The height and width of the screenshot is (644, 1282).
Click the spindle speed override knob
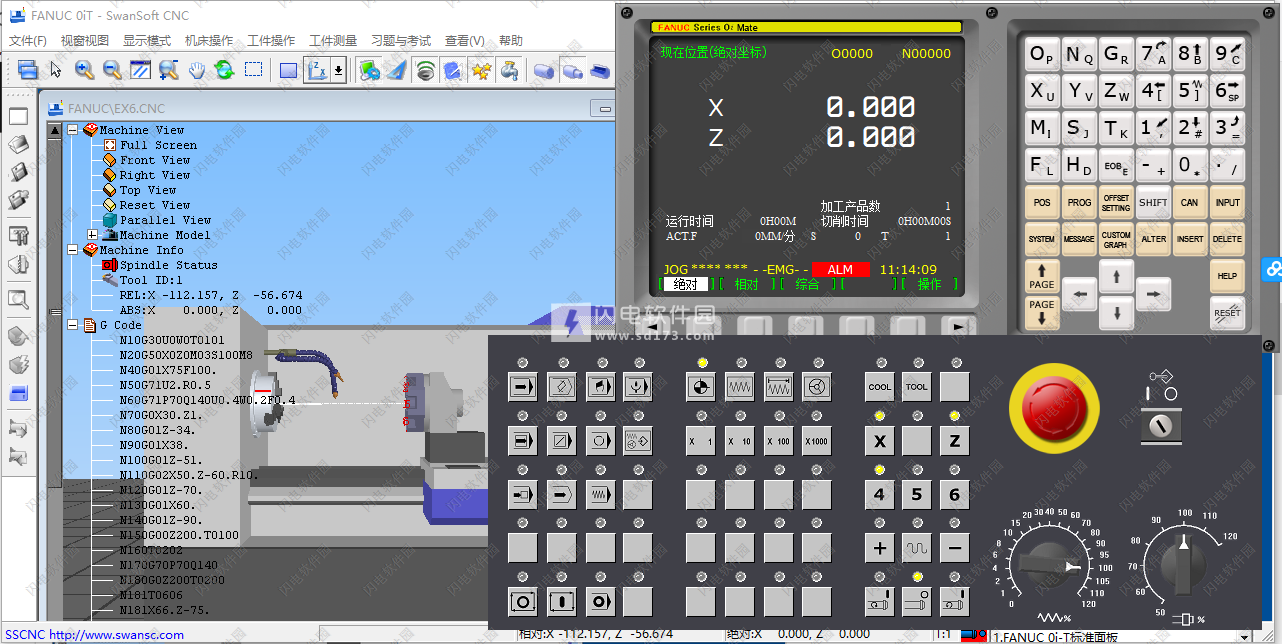(1185, 563)
